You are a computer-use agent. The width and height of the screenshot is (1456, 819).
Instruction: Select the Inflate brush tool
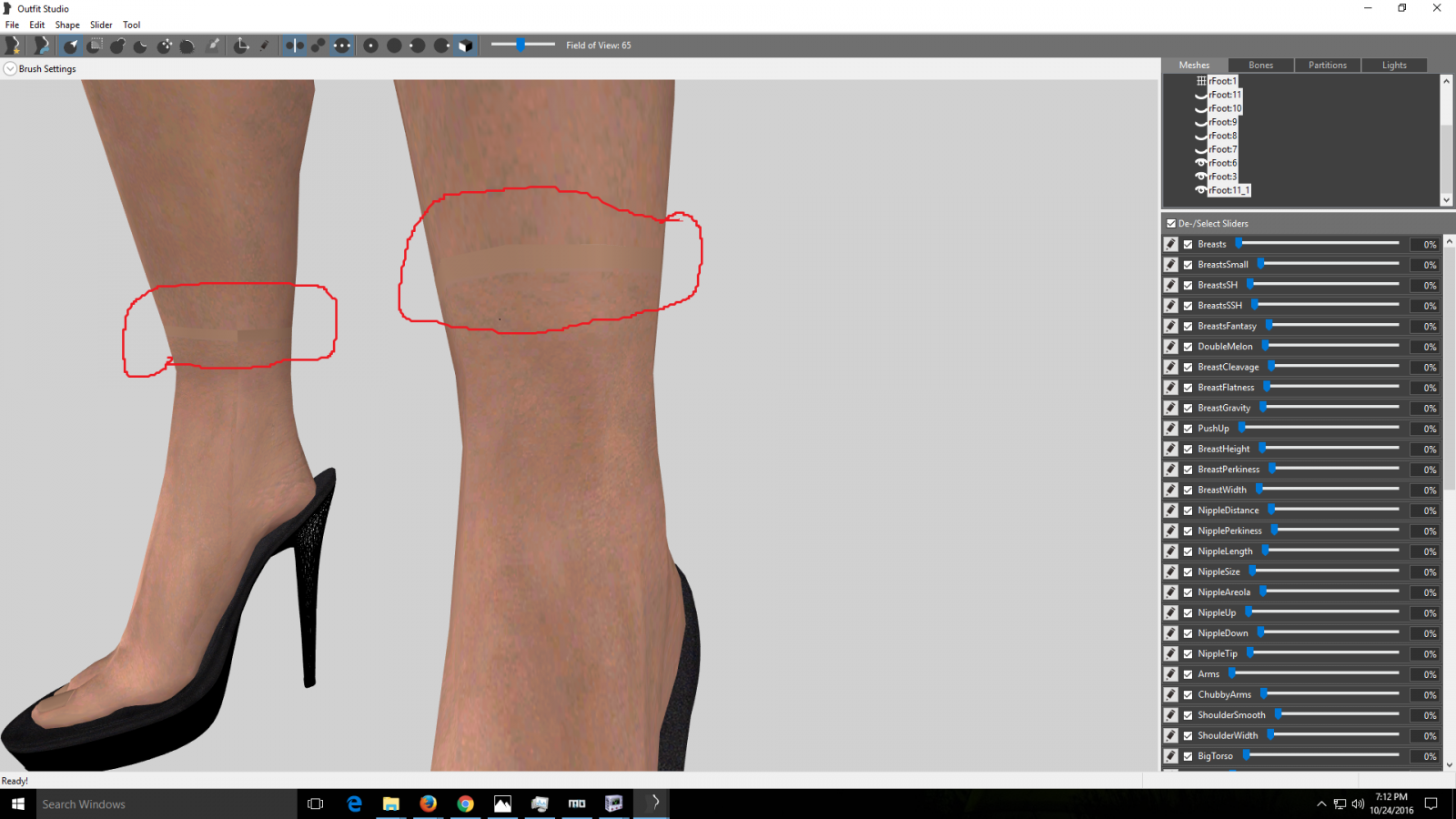click(x=116, y=45)
